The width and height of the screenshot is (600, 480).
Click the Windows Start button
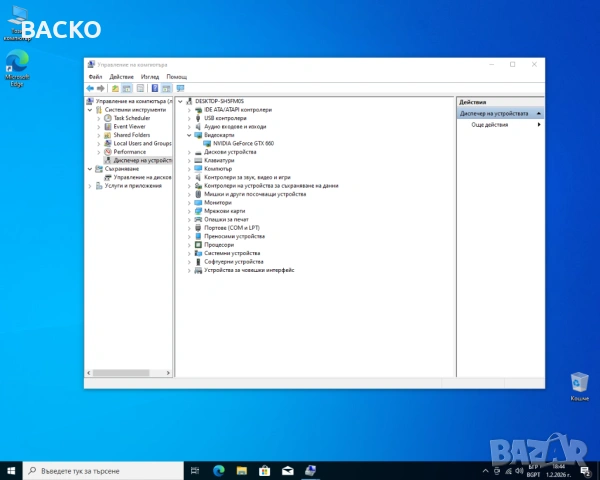11,469
